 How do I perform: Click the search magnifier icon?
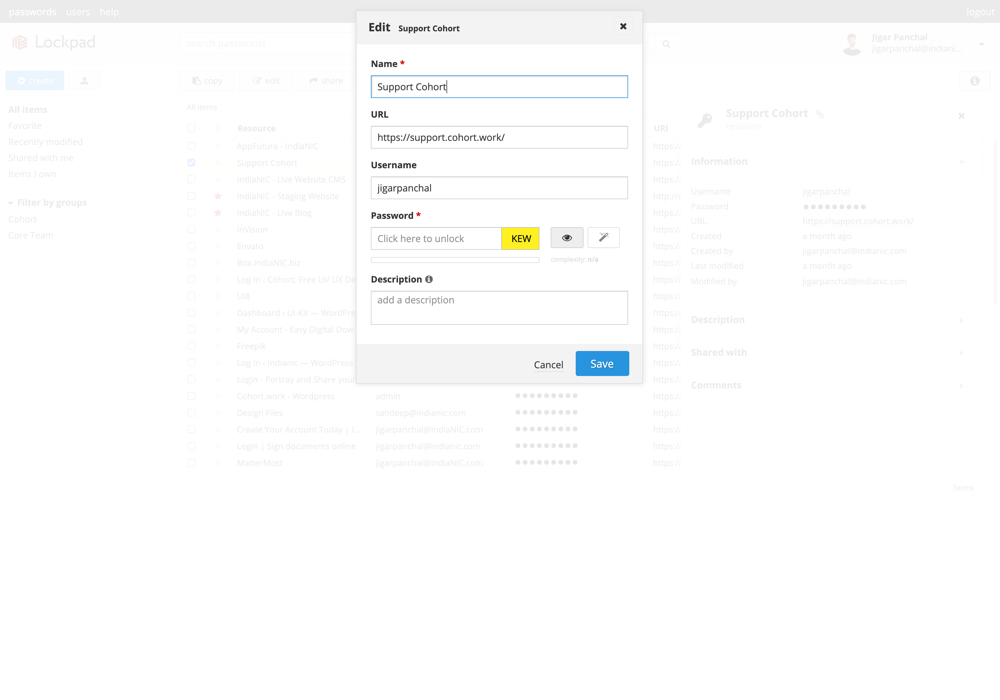[x=666, y=44]
